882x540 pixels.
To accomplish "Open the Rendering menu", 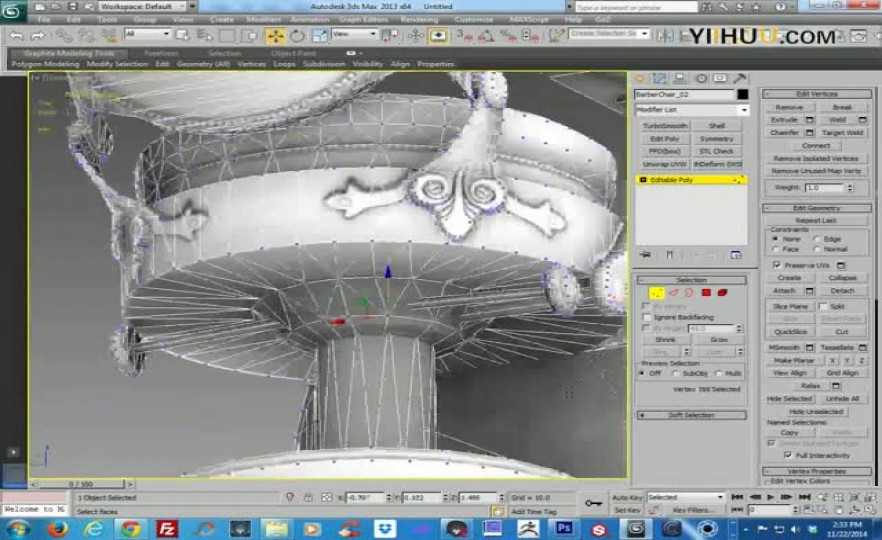I will point(419,19).
